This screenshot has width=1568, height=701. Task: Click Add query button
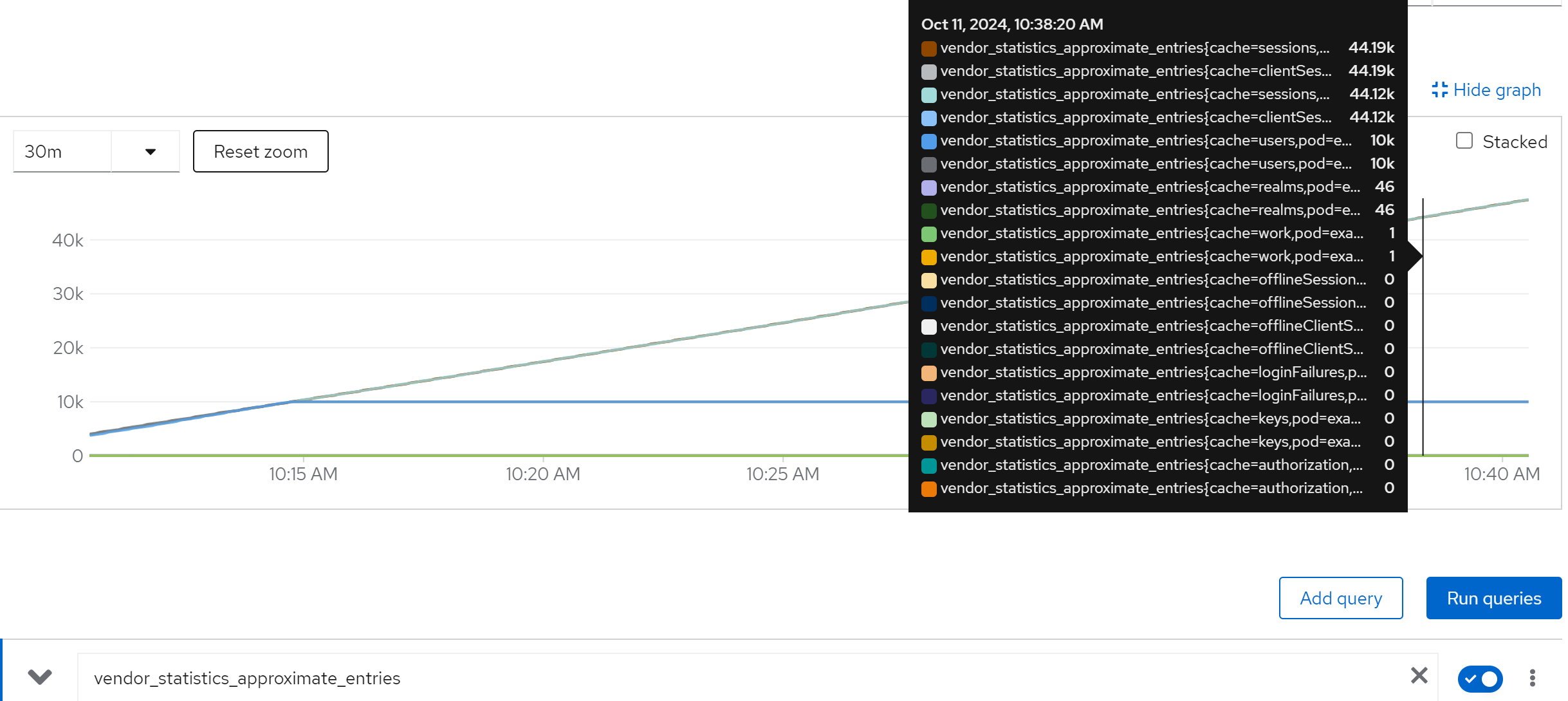[x=1340, y=598]
